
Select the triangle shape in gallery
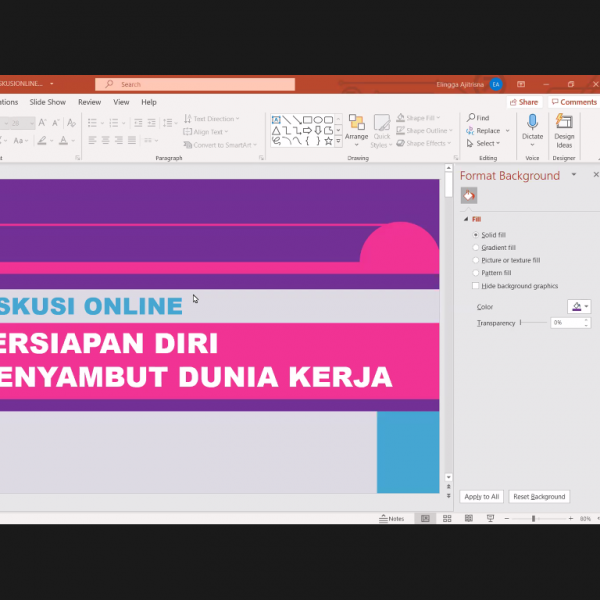pos(276,130)
